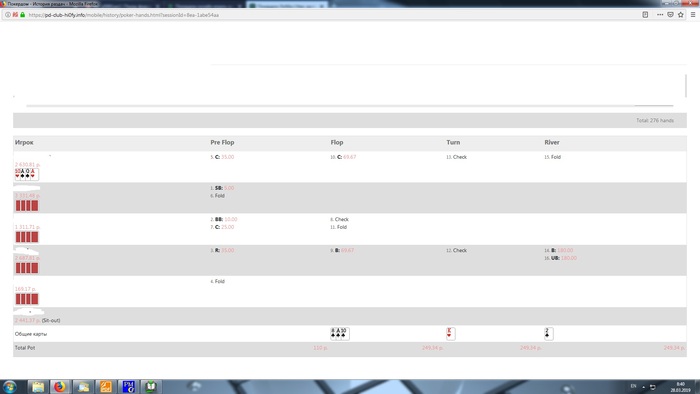Click the 'River' column header

point(552,142)
